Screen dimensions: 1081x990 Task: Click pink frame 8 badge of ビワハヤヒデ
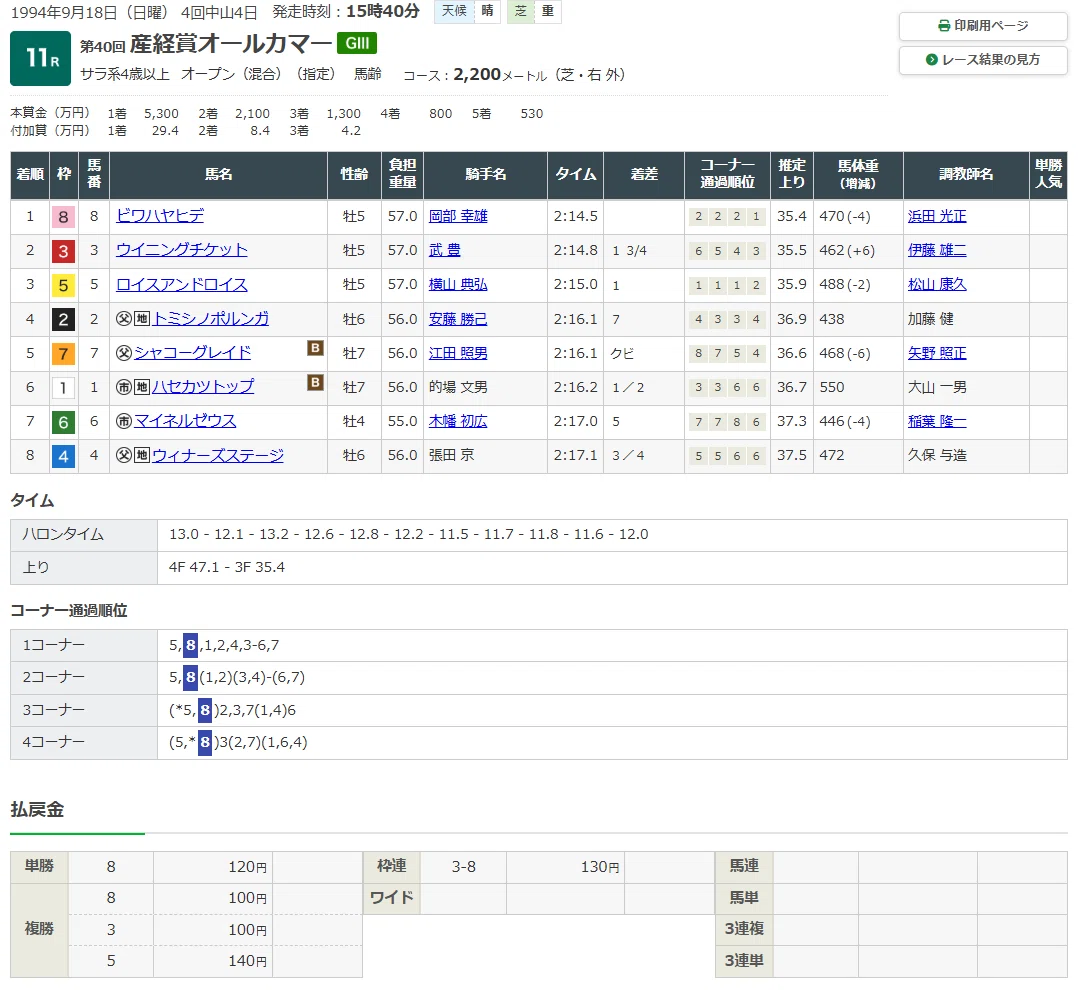point(63,216)
